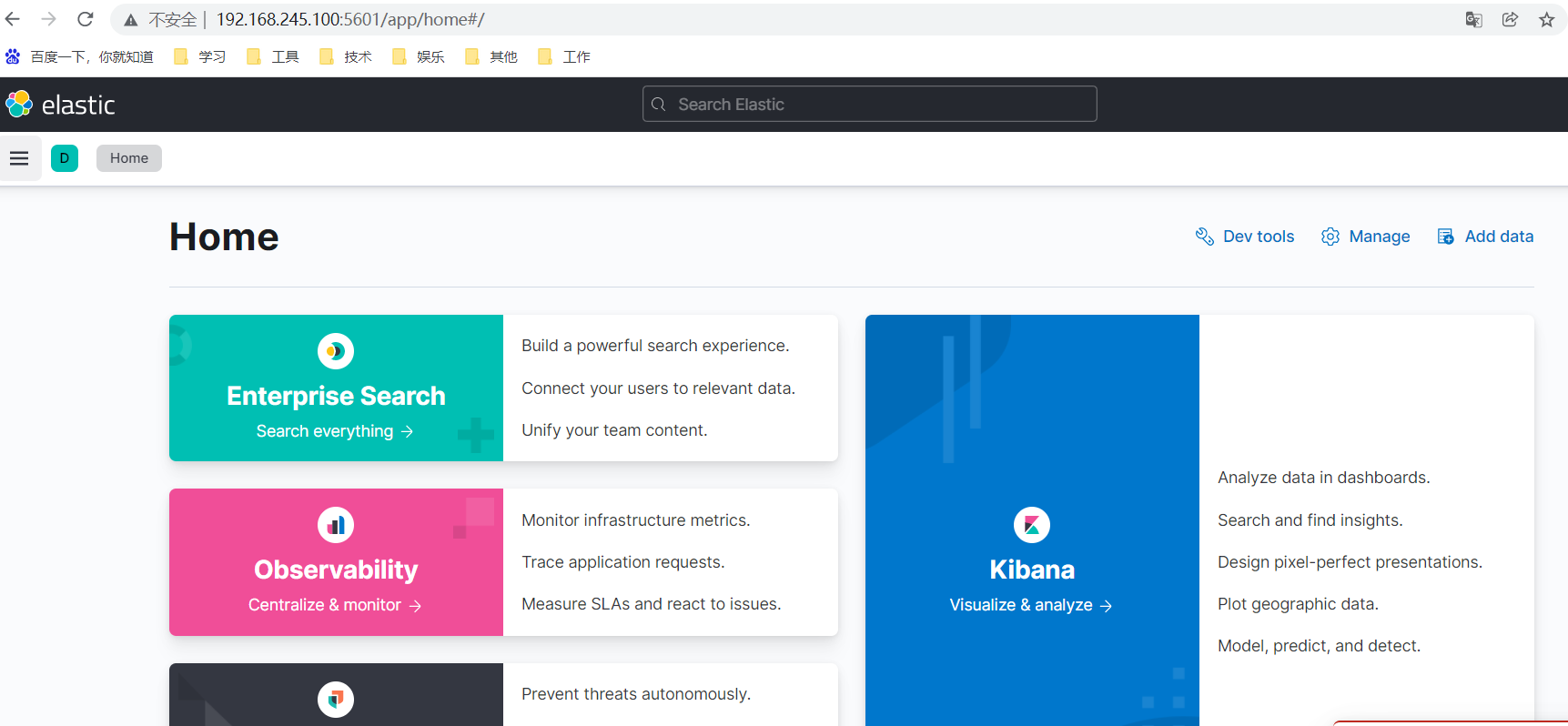
Task: Click the large Home page title
Action: click(224, 237)
